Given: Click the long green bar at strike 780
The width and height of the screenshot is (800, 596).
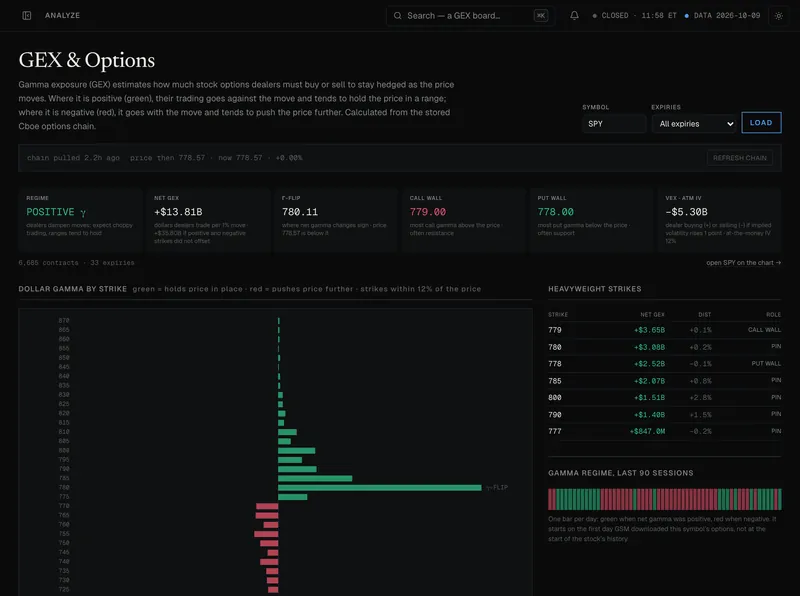Looking at the screenshot, I should [x=380, y=487].
